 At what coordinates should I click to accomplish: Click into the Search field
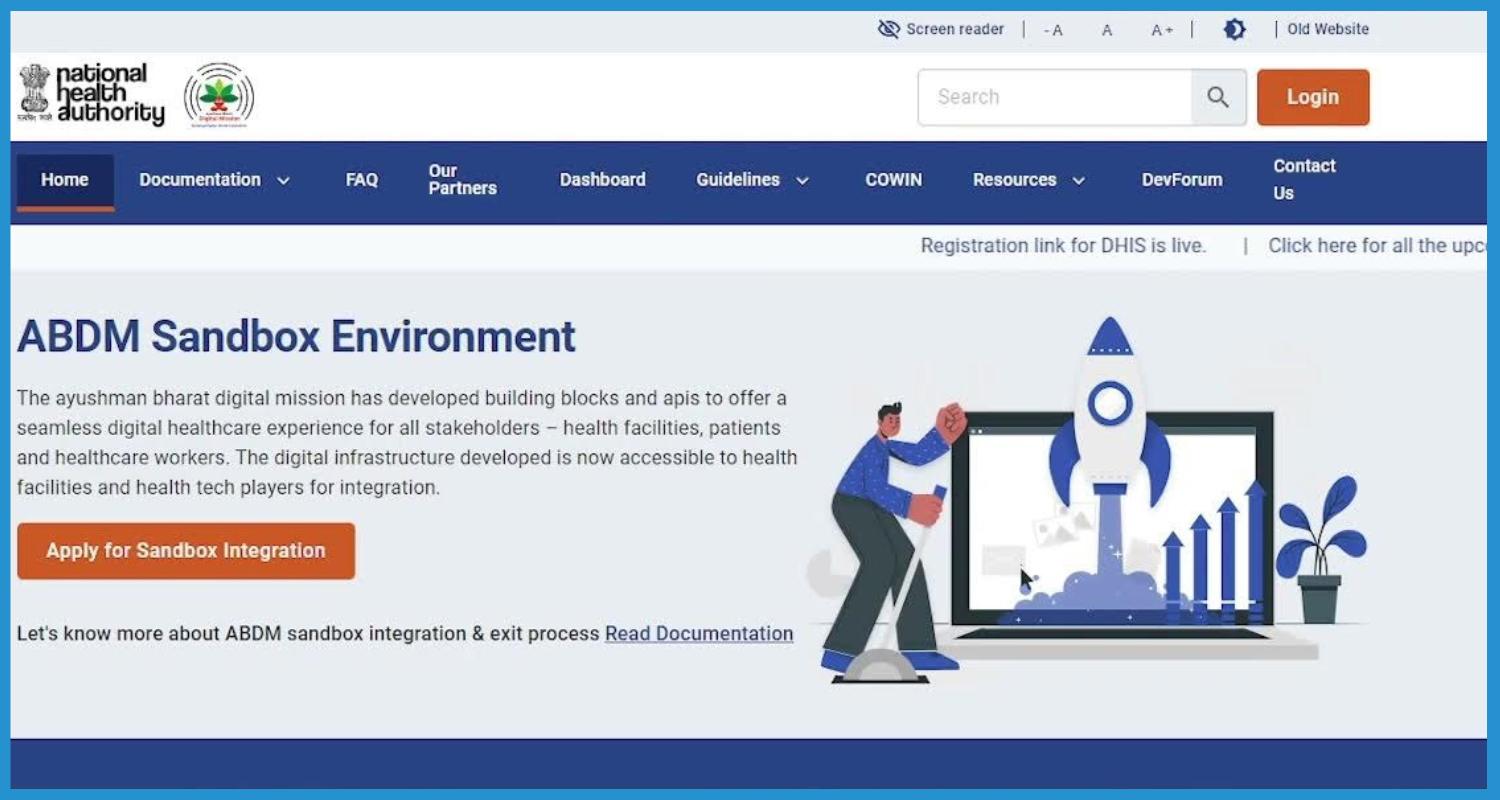click(1055, 97)
